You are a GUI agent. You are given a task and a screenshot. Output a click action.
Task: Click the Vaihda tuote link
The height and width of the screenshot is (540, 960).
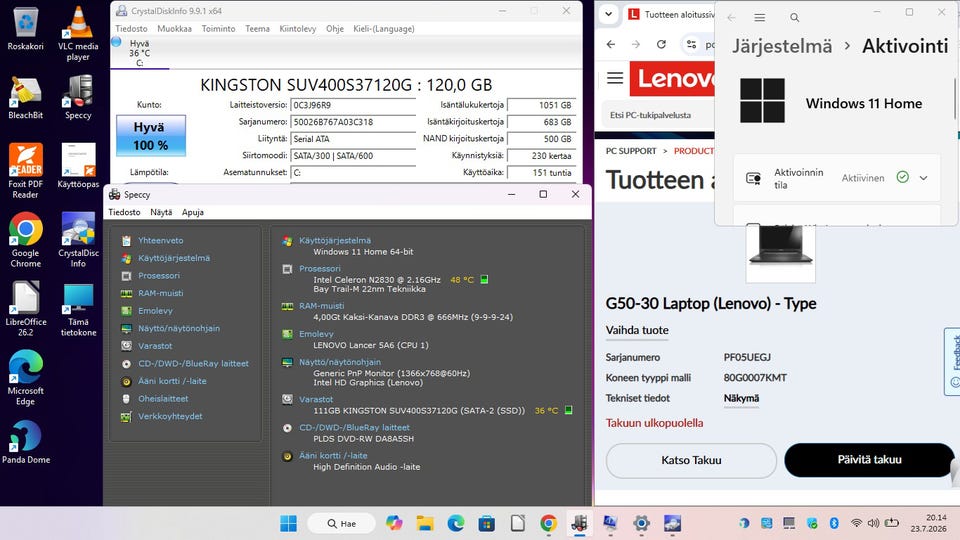pyautogui.click(x=637, y=330)
